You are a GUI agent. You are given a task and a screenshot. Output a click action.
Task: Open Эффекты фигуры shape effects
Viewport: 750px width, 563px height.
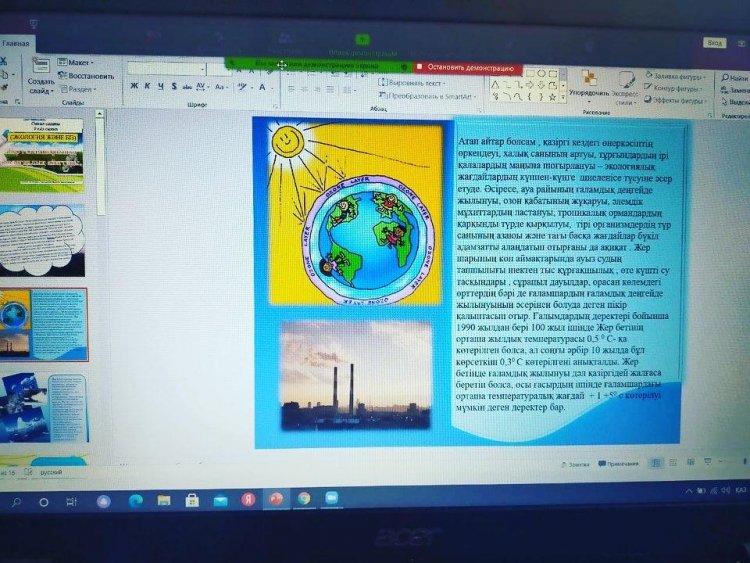click(x=679, y=100)
